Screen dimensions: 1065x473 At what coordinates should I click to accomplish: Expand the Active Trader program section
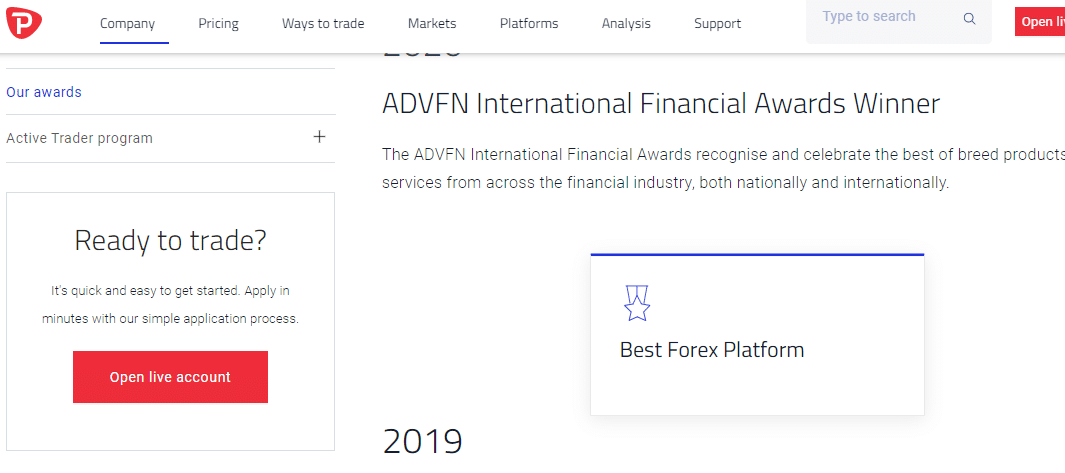tap(319, 137)
